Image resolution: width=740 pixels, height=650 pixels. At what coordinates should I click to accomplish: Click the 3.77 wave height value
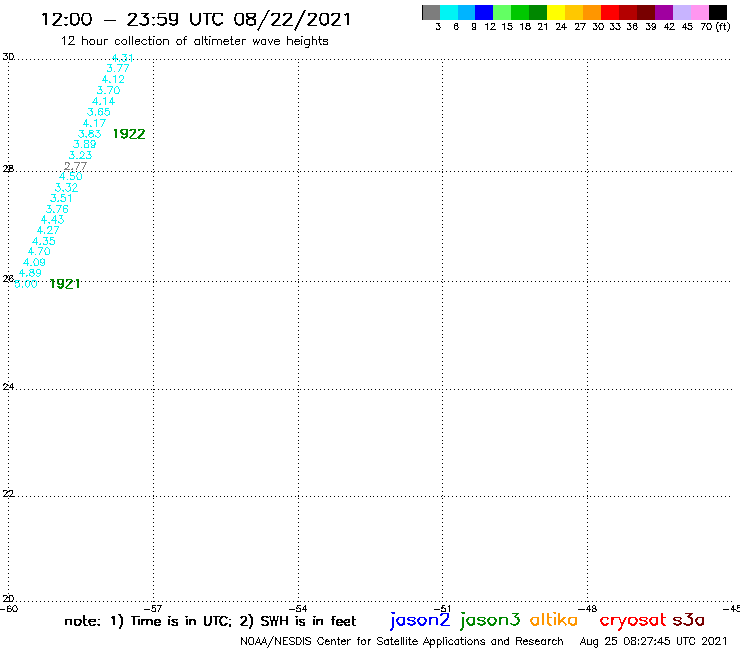pyautogui.click(x=118, y=68)
